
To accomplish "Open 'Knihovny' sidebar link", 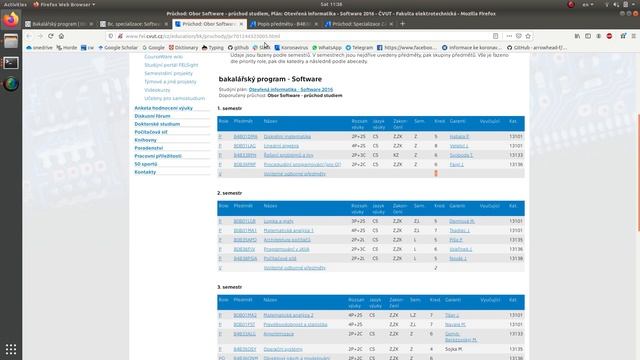I will [145, 140].
